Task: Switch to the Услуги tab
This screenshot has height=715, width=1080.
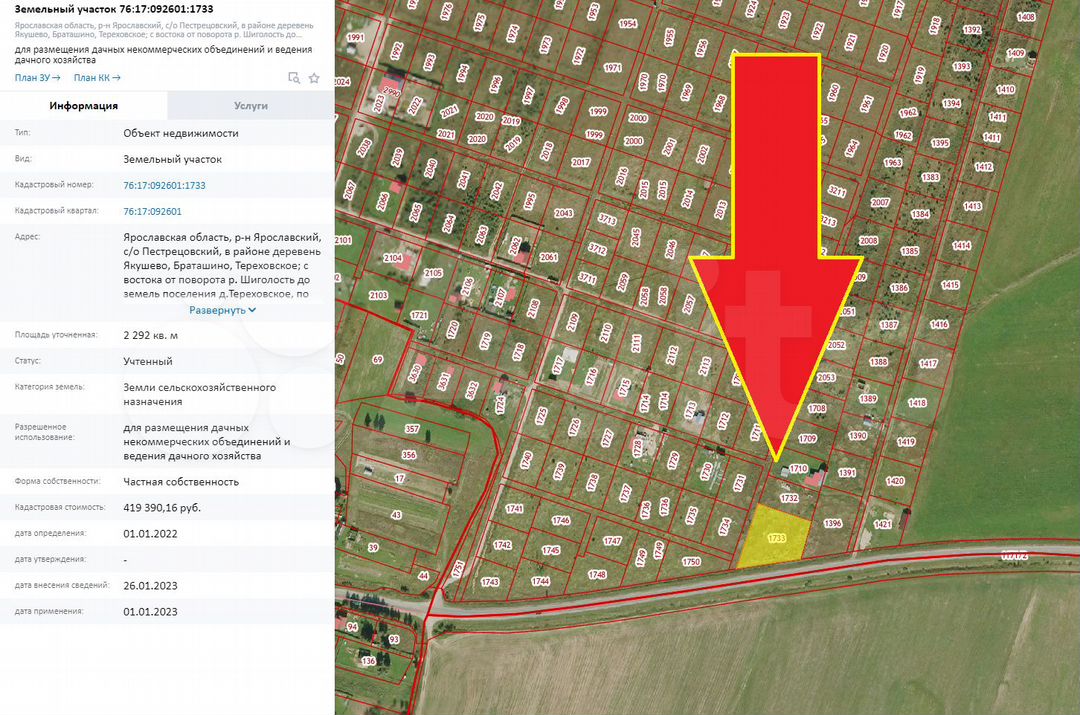Action: click(x=250, y=105)
